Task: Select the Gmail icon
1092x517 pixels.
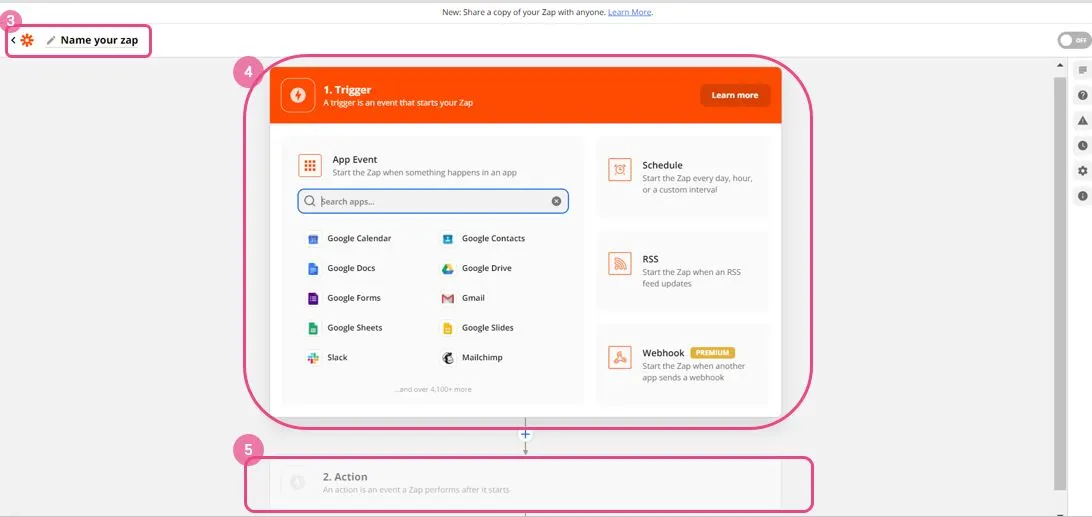Action: click(x=448, y=298)
